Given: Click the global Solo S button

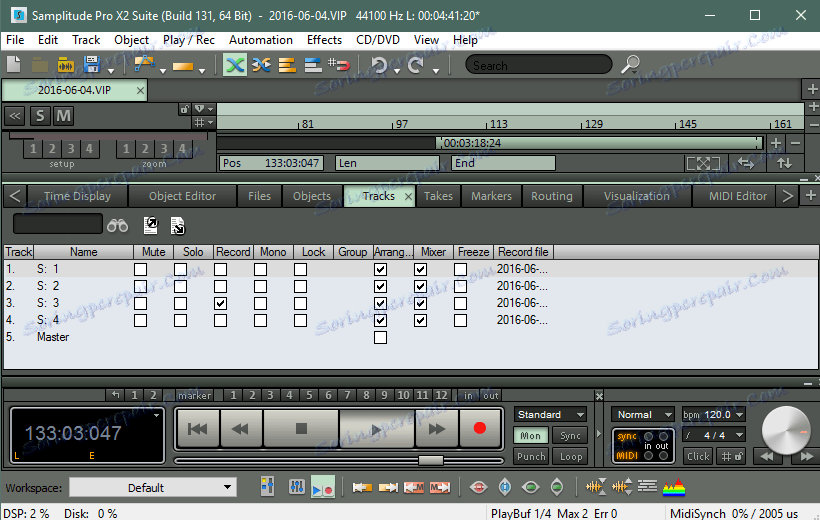Looking at the screenshot, I should [40, 116].
